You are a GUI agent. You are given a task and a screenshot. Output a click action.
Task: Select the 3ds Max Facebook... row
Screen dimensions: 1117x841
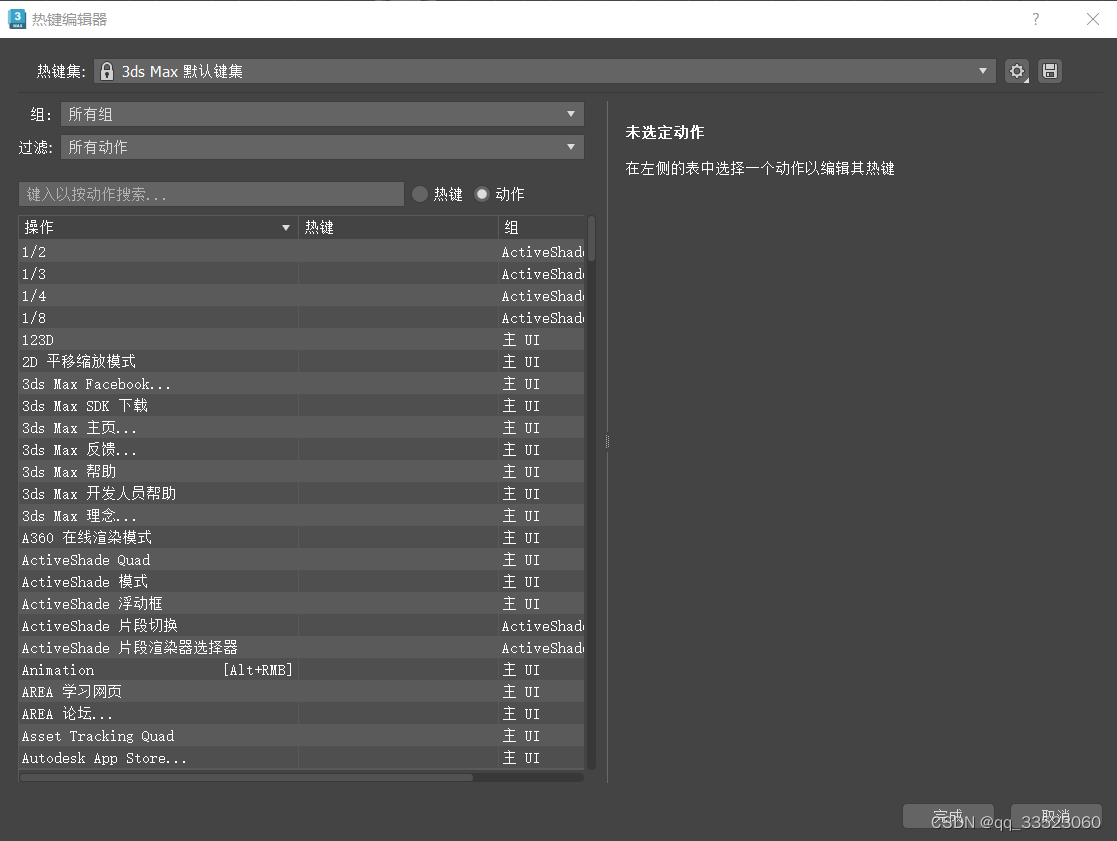coord(301,384)
